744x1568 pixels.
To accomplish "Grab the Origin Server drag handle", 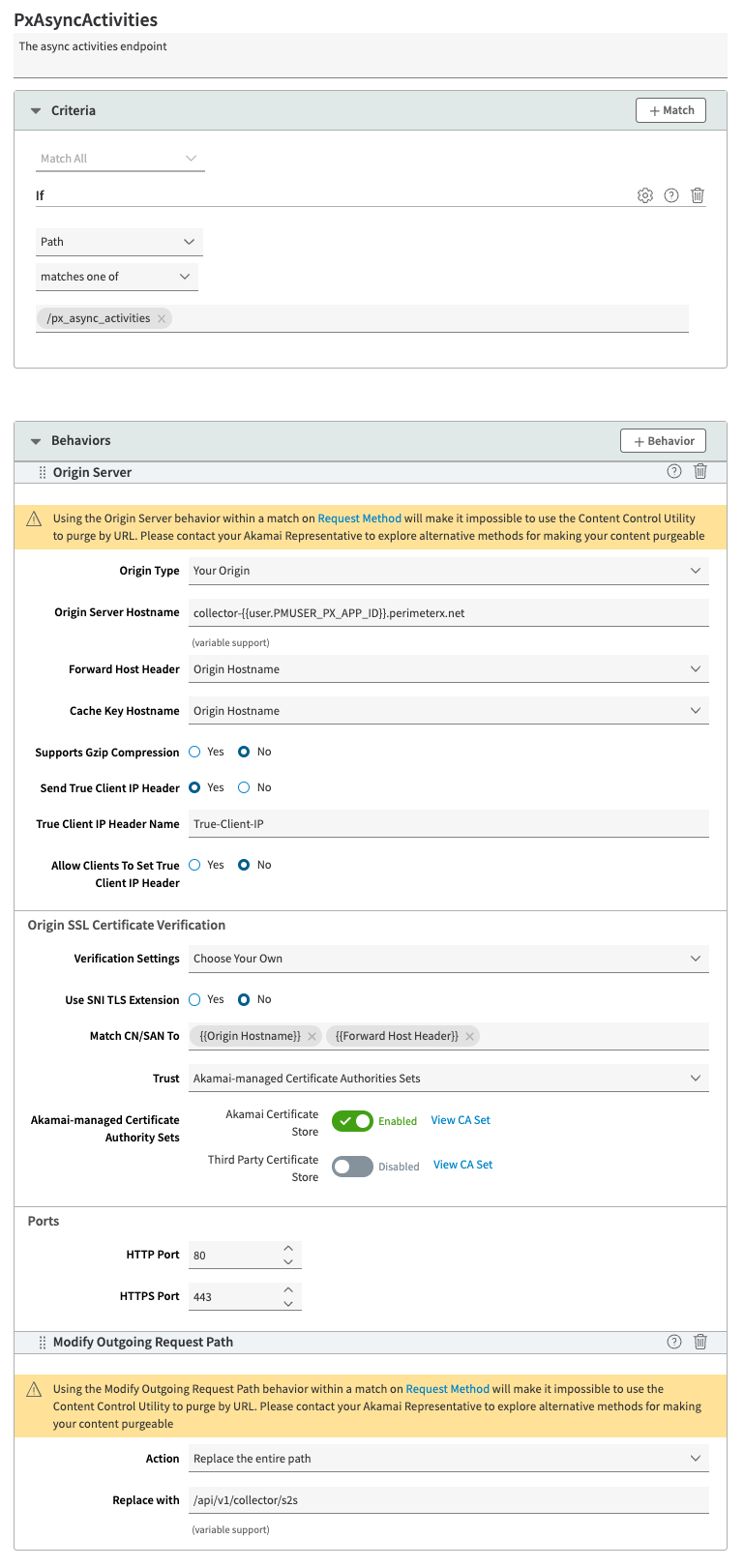I will (43, 472).
